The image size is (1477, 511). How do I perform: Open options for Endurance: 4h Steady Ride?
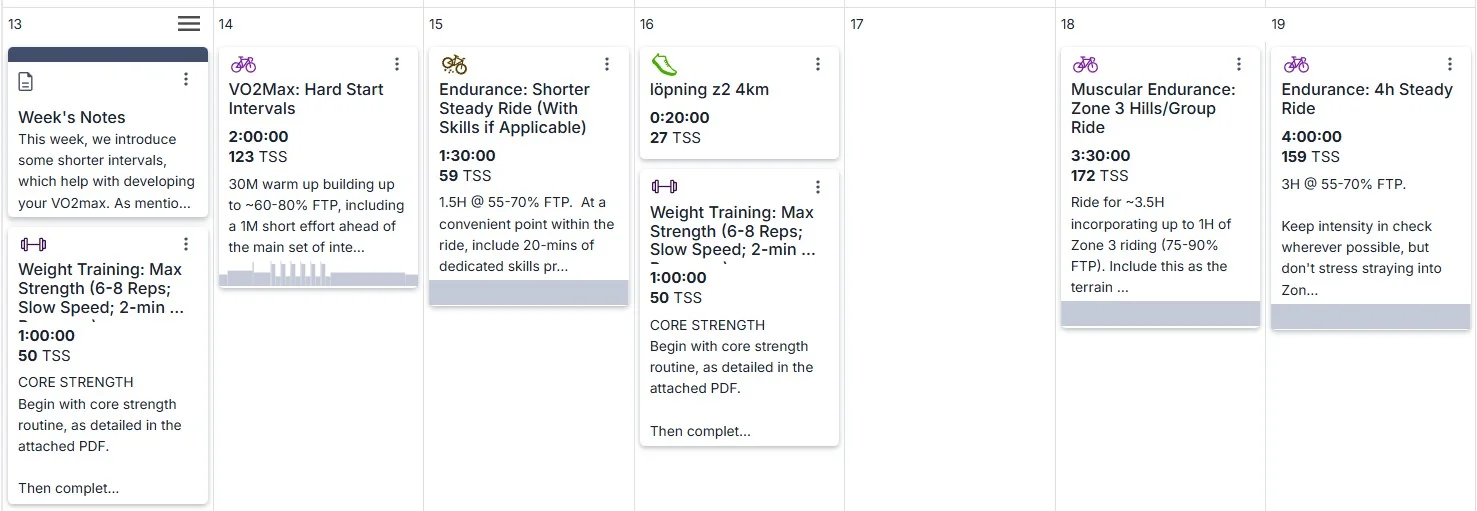pyautogui.click(x=1449, y=64)
